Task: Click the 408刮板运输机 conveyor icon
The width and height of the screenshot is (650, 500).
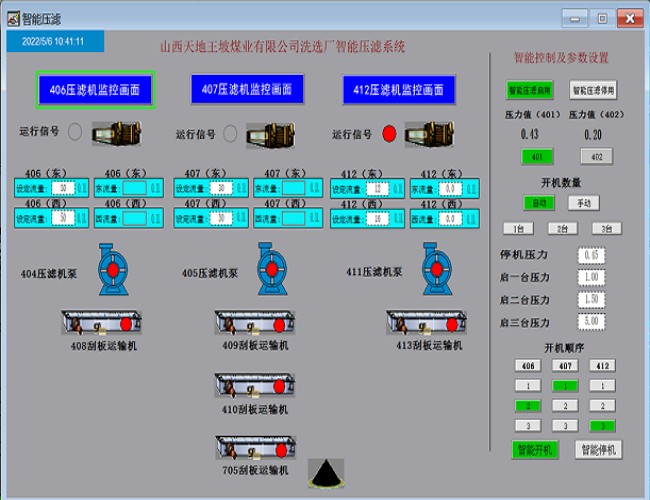Action: [98, 324]
